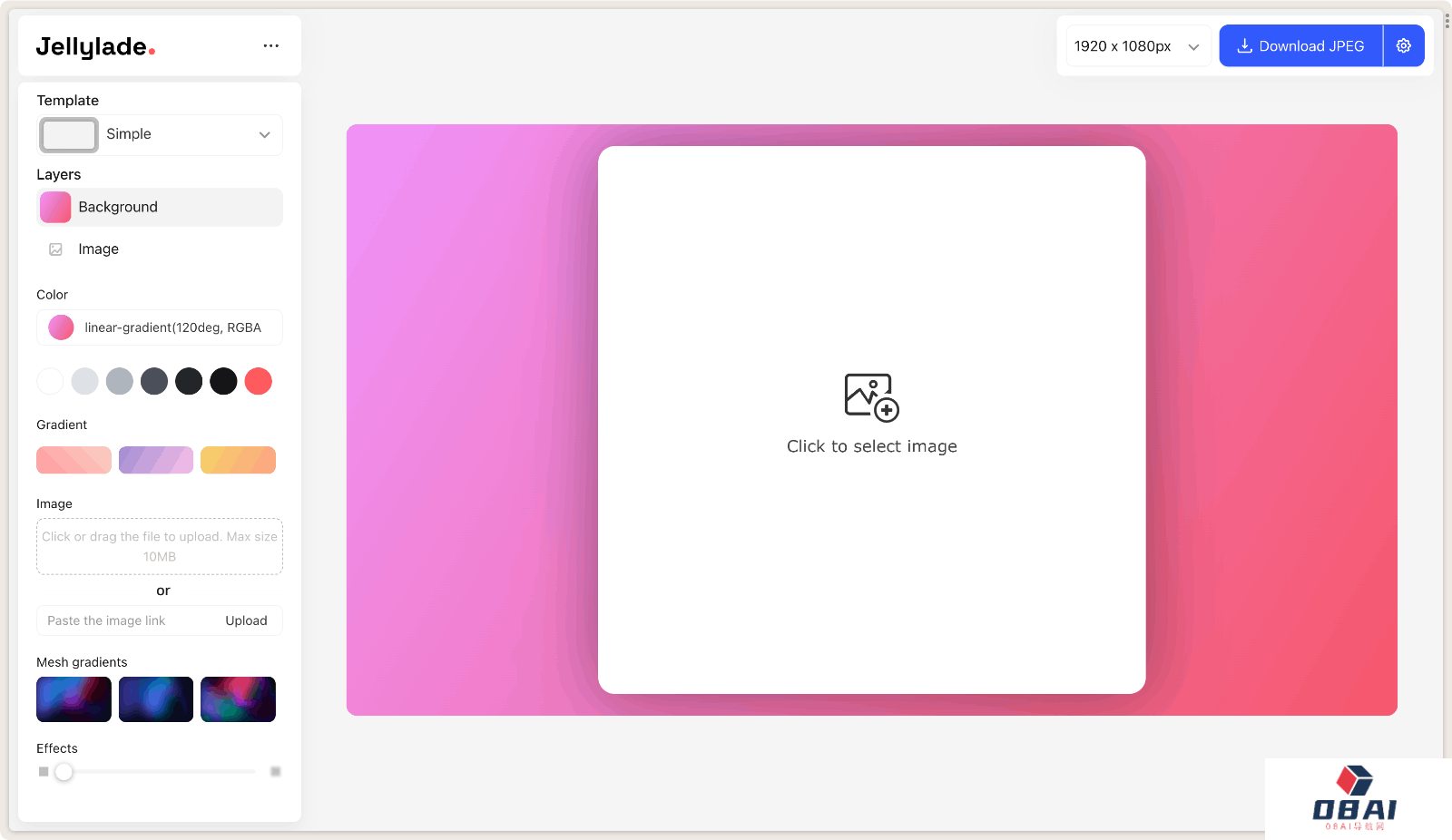The height and width of the screenshot is (840, 1452).
Task: Select the first mesh gradient thumbnail
Action: point(74,699)
